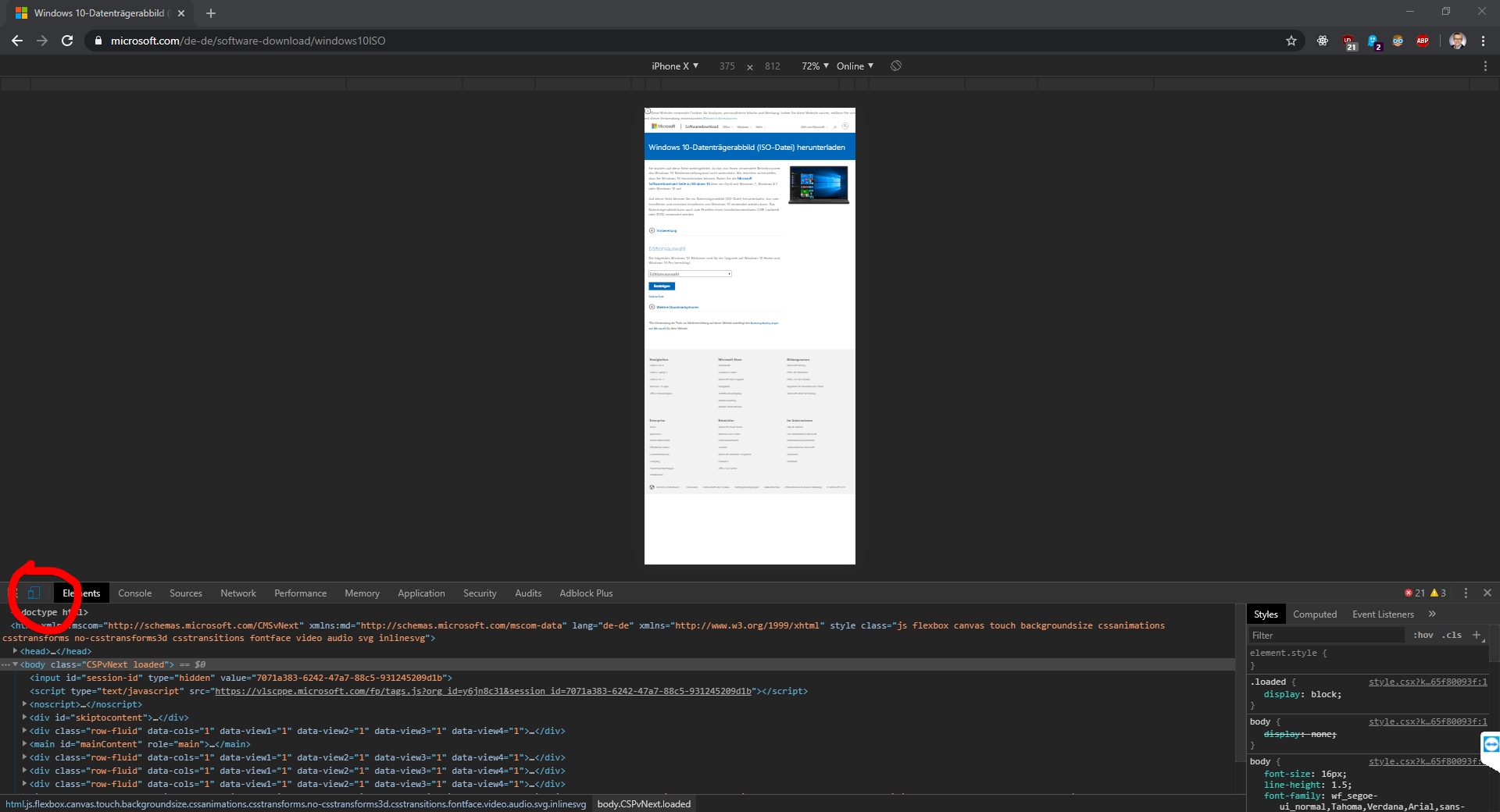Bookmark this page with the star icon
Image resolution: width=1500 pixels, height=812 pixels.
[1291, 41]
